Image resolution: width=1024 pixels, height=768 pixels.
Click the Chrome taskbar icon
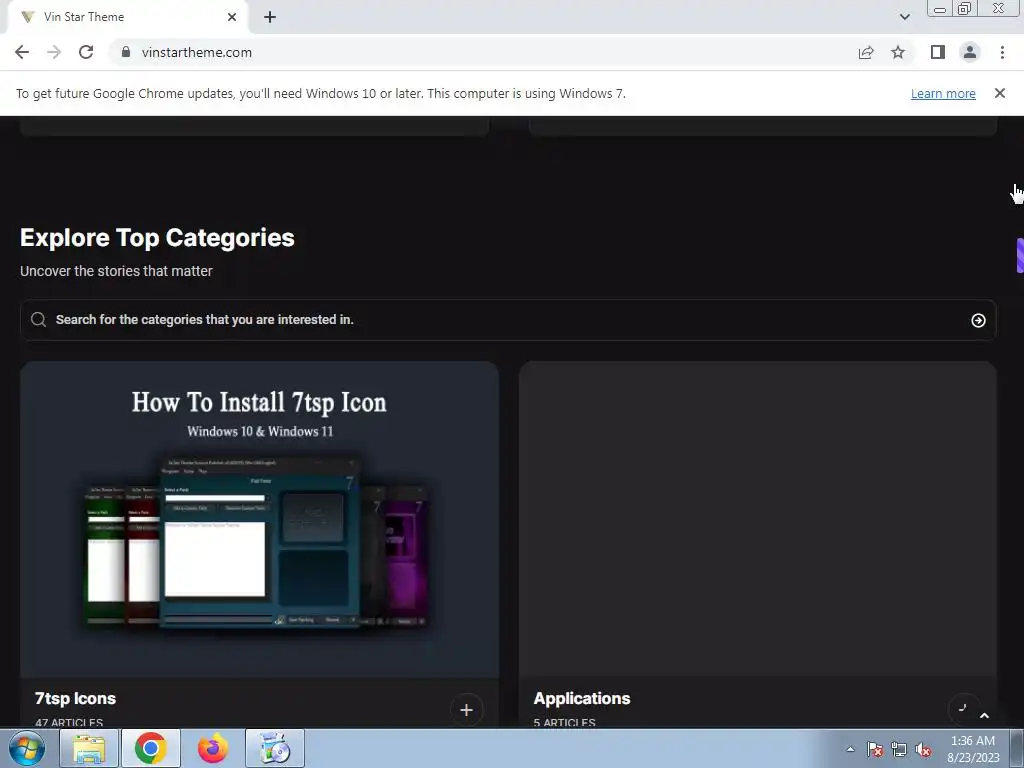click(x=151, y=748)
